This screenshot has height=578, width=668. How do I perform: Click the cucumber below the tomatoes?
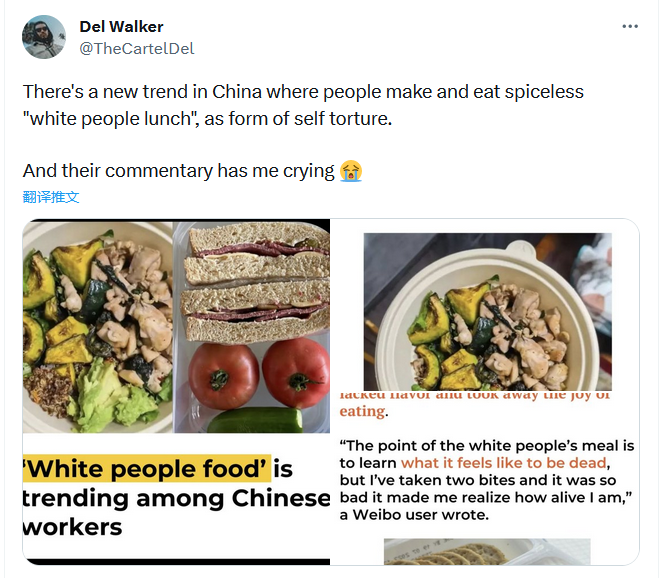point(255,420)
